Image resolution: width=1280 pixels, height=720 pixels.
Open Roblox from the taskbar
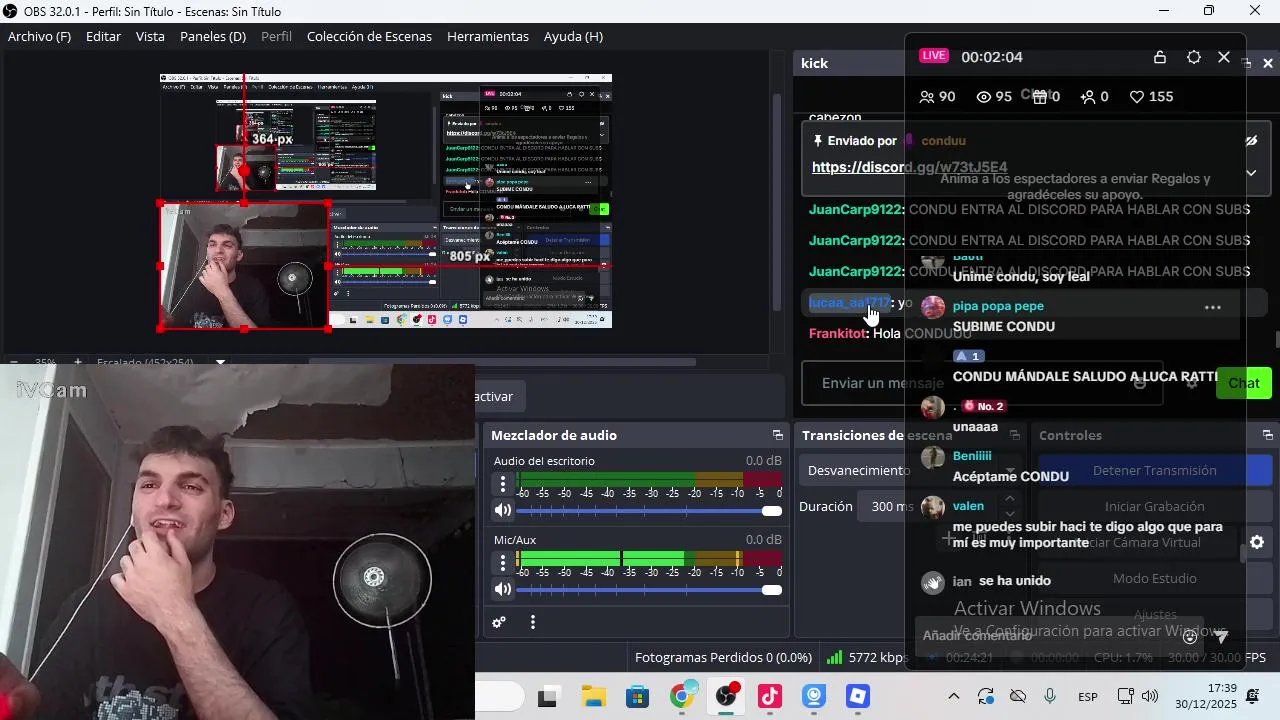click(x=858, y=697)
